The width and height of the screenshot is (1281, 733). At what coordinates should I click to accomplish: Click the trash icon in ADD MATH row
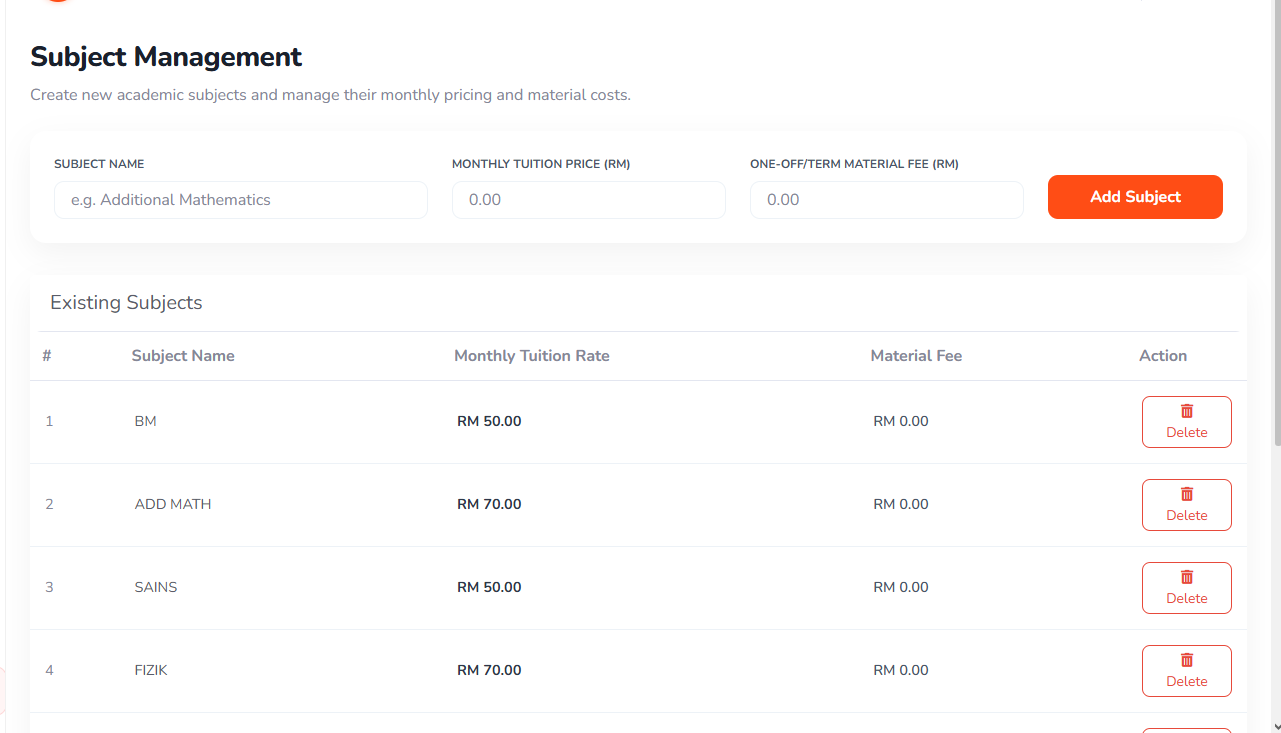[x=1187, y=494]
